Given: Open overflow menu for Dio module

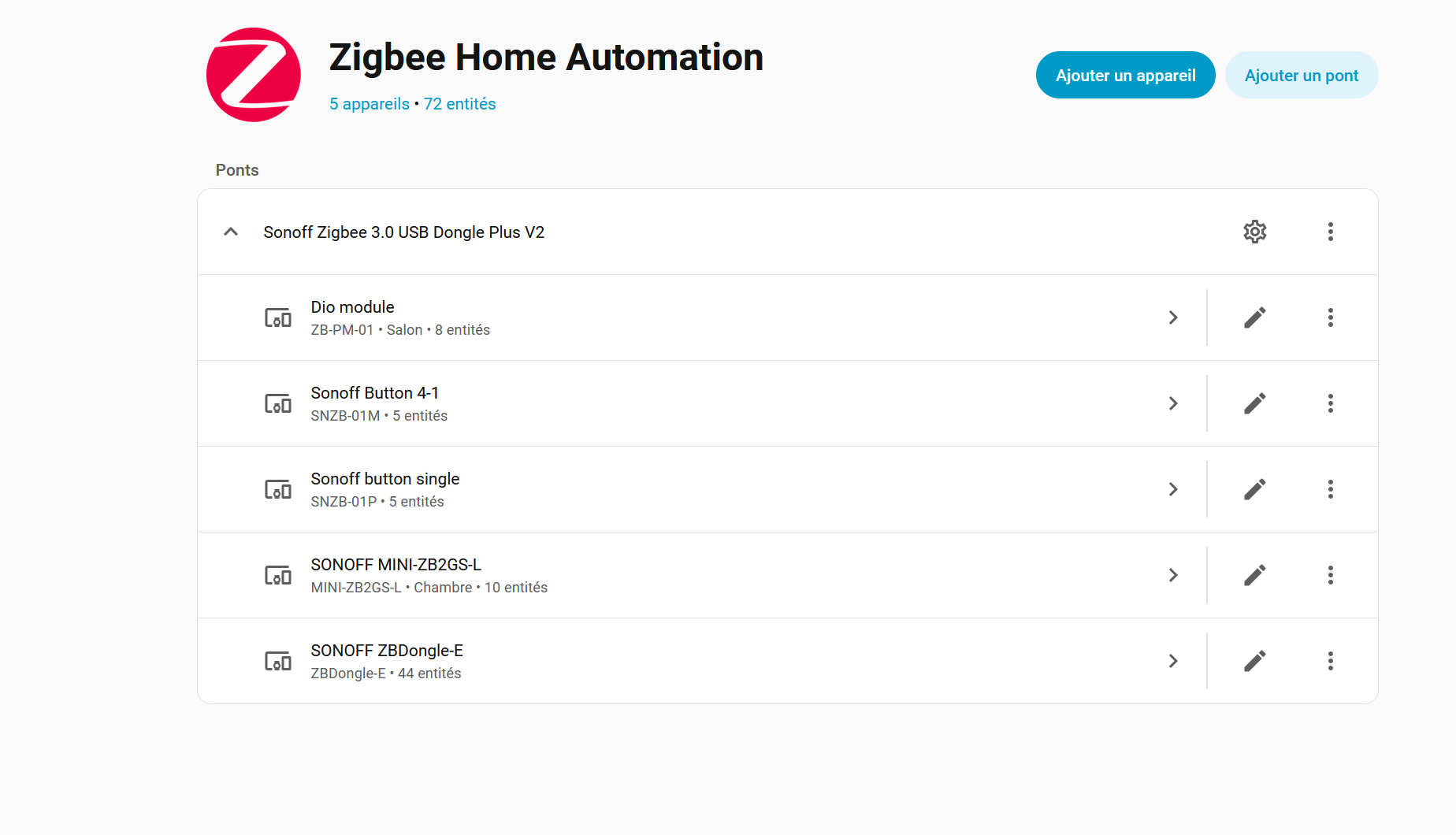Looking at the screenshot, I should (x=1330, y=317).
